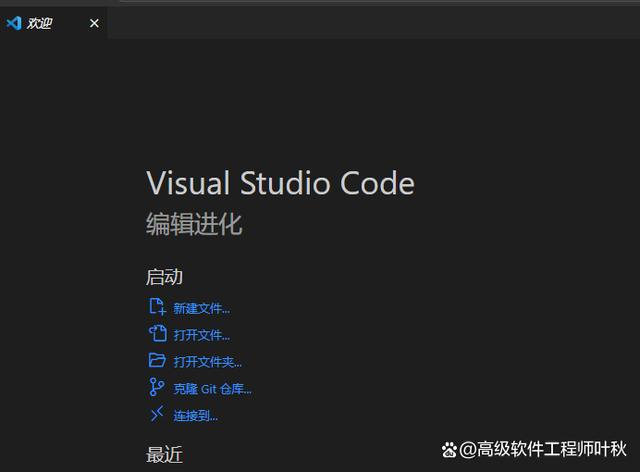Close the 欢迎 tab
The width and height of the screenshot is (640, 472).
pyautogui.click(x=94, y=23)
